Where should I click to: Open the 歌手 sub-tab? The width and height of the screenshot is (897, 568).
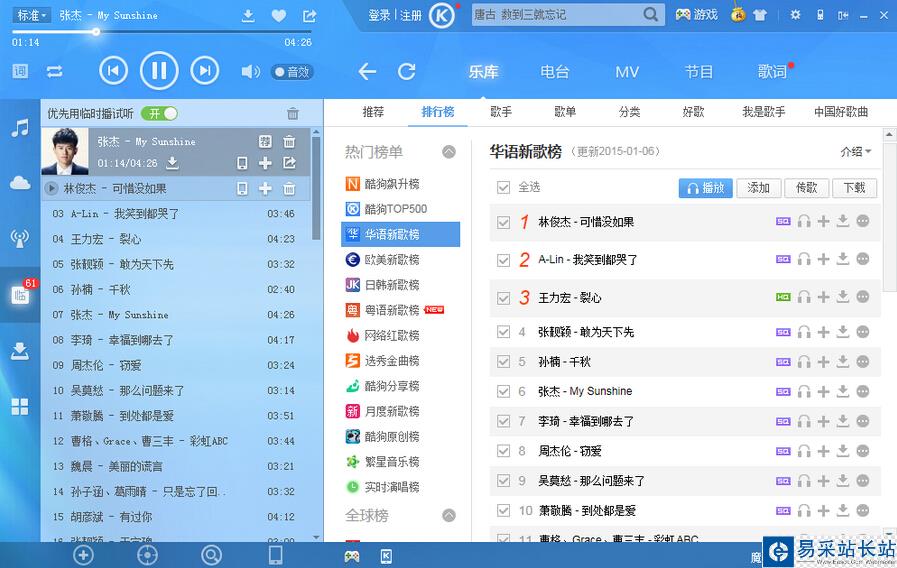tap(501, 112)
